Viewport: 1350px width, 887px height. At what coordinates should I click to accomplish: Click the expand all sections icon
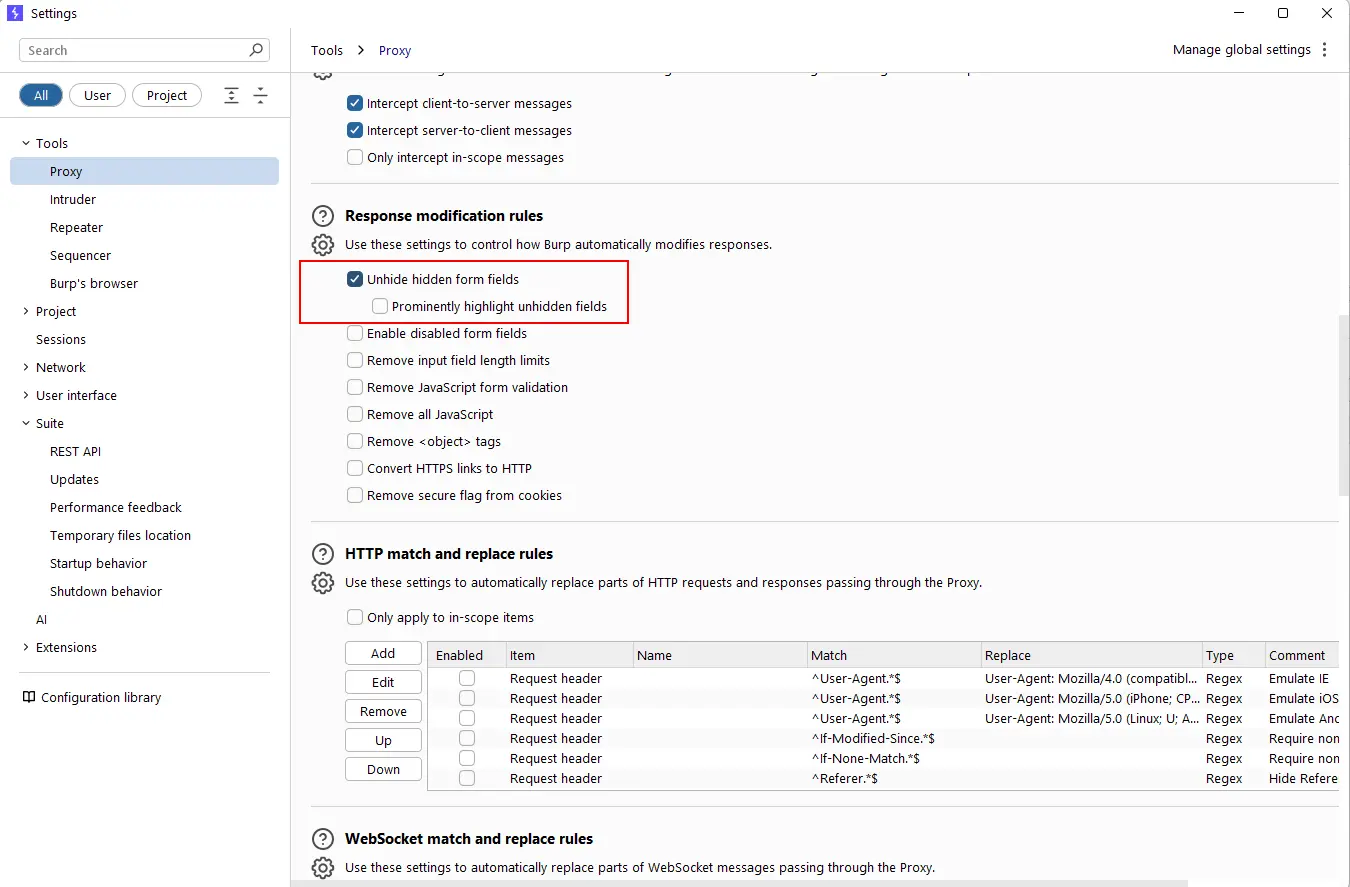pos(231,96)
